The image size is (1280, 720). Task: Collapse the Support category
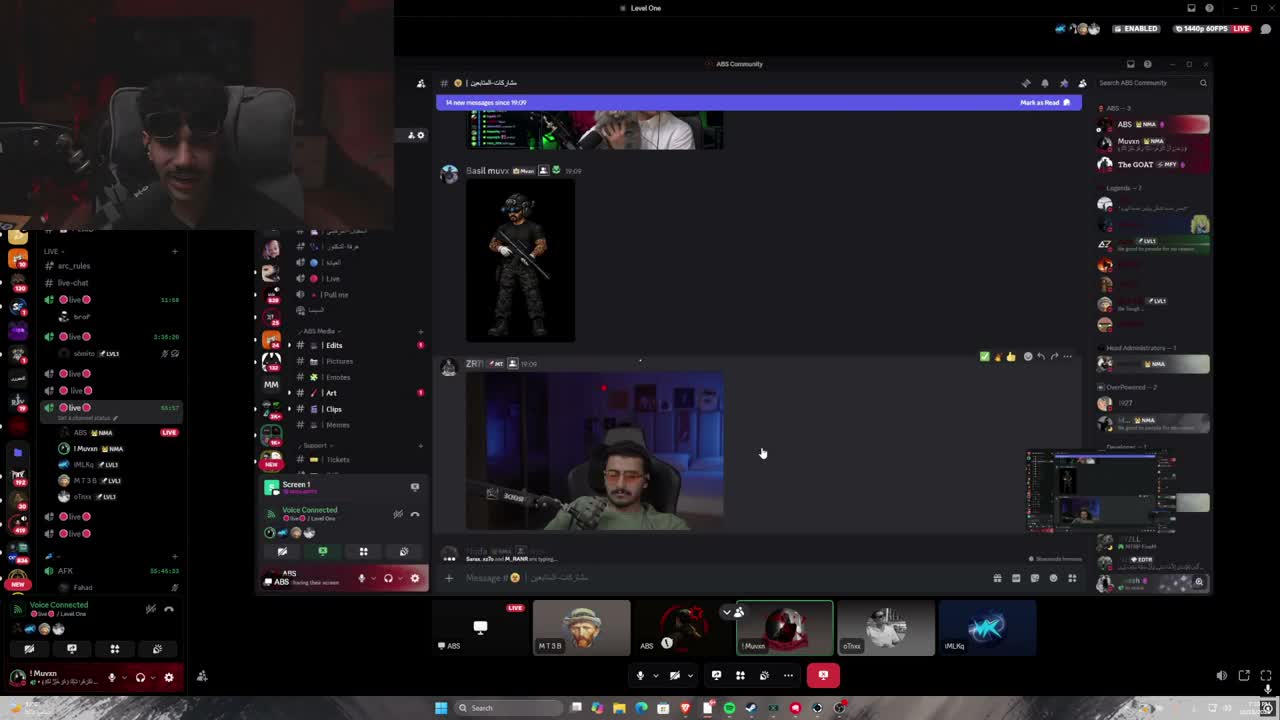(x=316, y=445)
